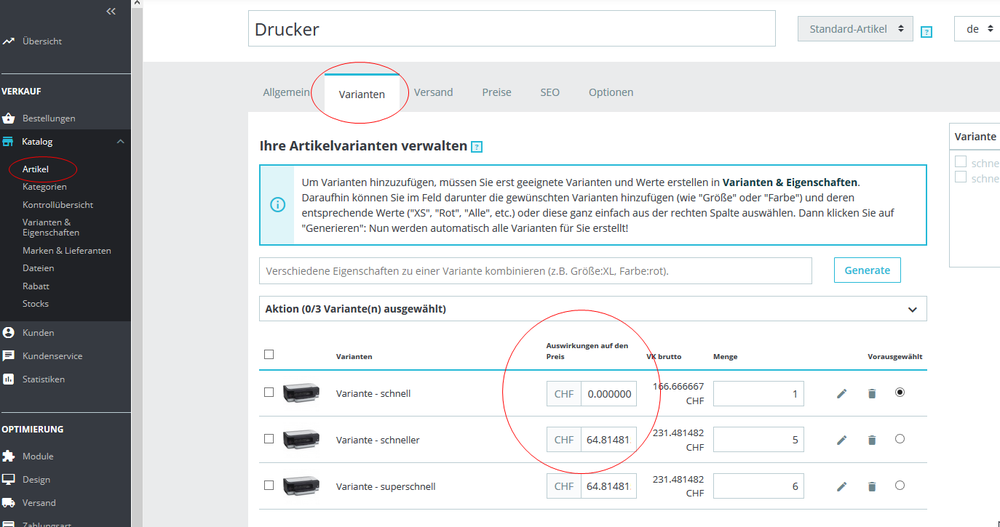Select Variante - schnell as Vorausgewählt
Screen dimensions: 1000x527
pos(900,392)
